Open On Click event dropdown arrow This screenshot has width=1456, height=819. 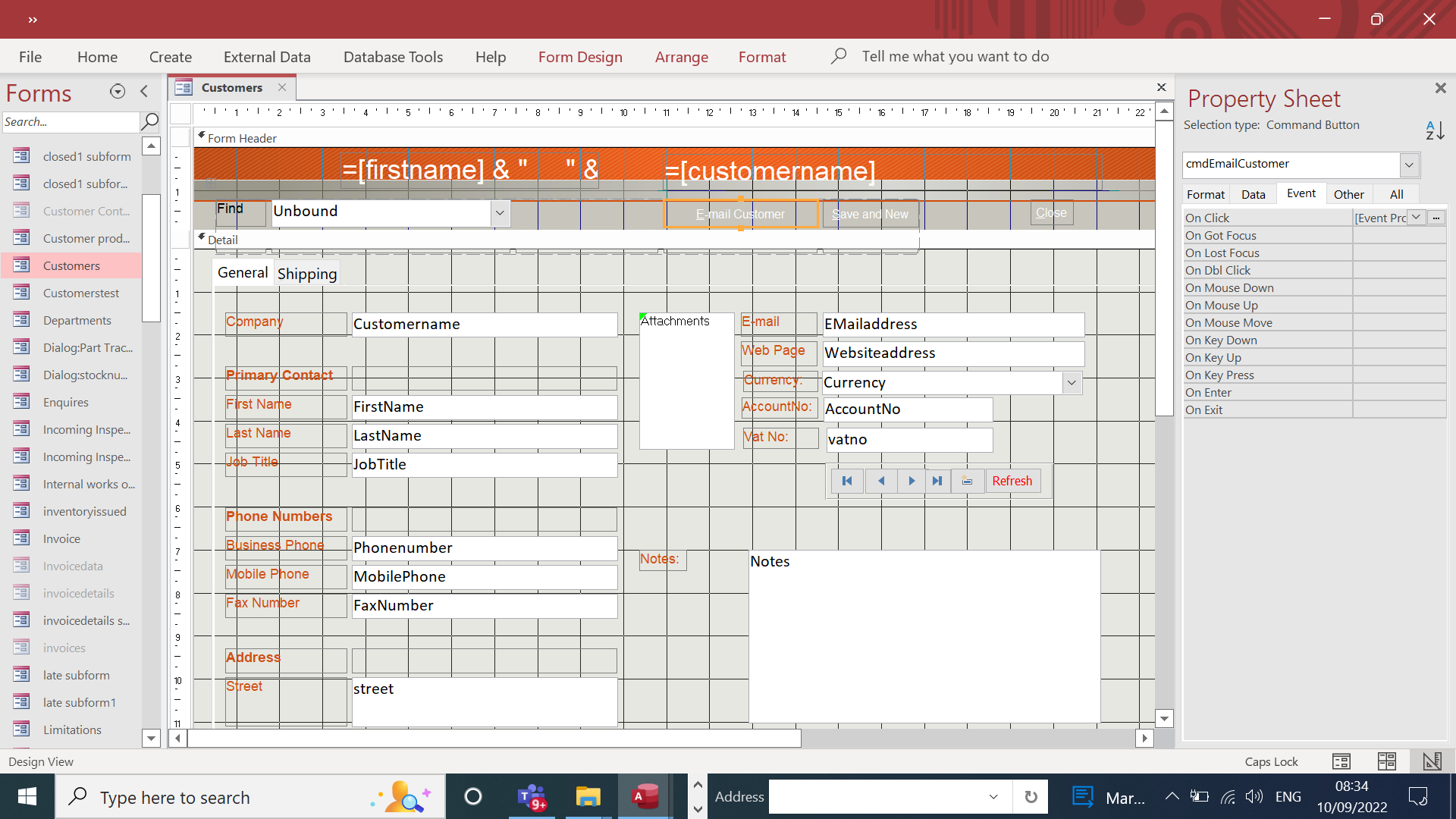click(1416, 218)
